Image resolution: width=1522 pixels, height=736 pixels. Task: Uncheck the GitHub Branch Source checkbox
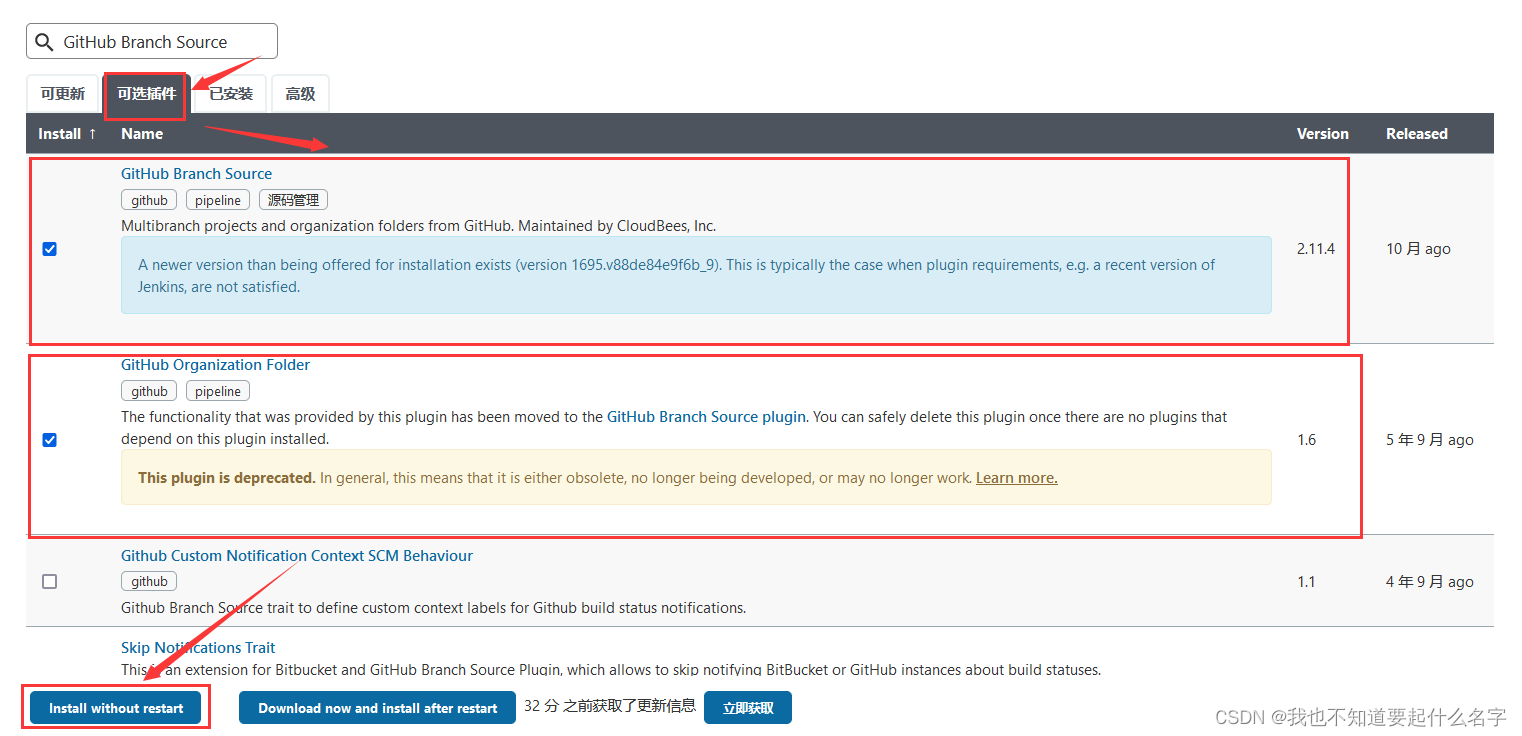coord(50,249)
